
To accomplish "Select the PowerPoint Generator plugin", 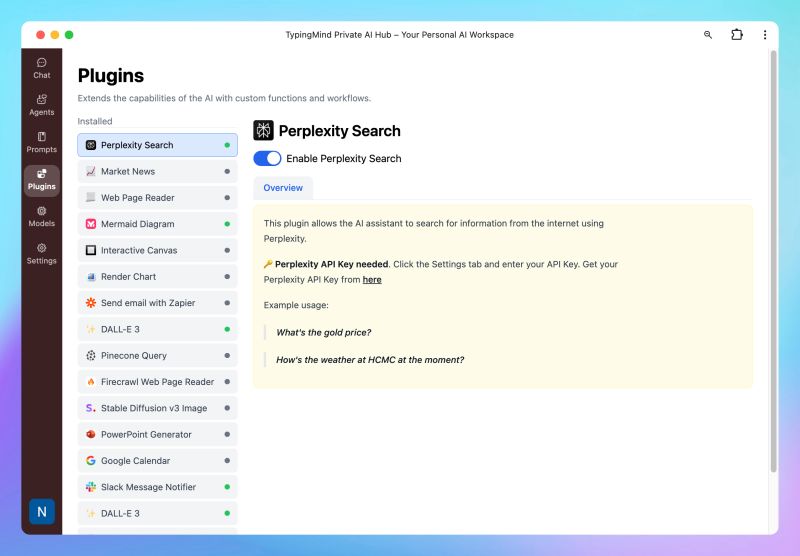I will tap(158, 434).
